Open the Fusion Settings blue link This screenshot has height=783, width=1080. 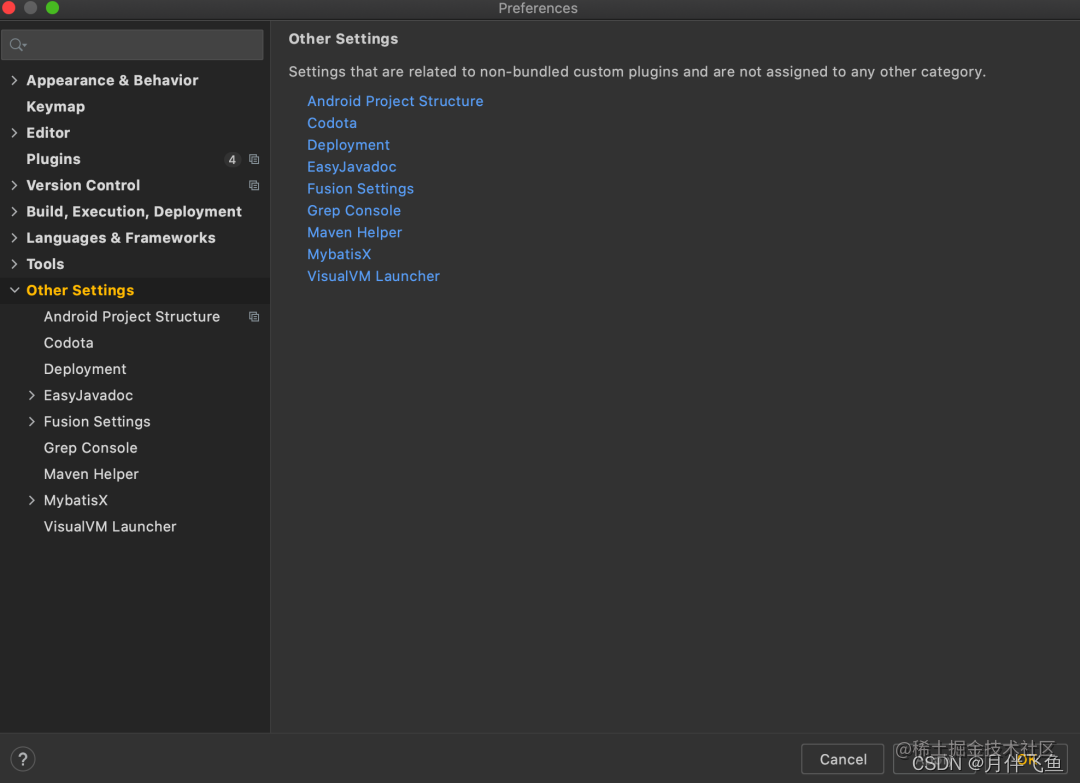[361, 189]
